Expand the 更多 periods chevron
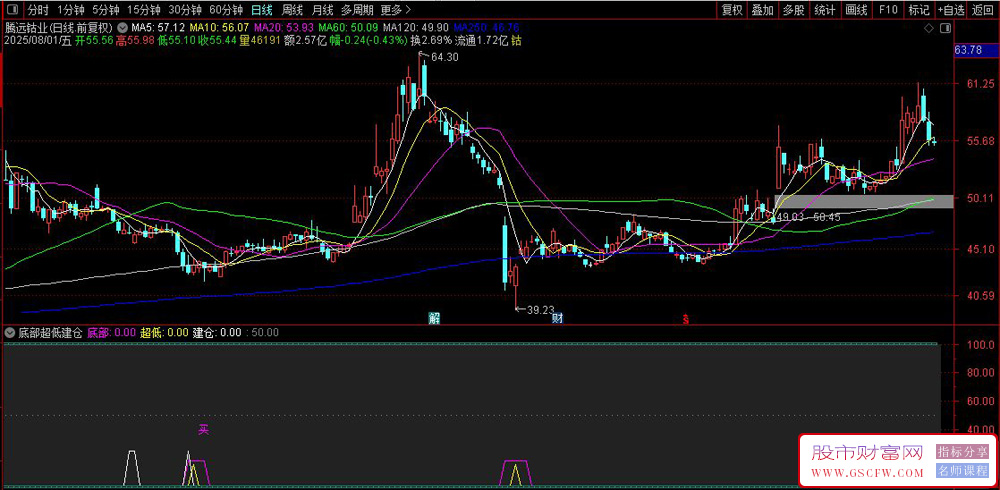 click(408, 10)
